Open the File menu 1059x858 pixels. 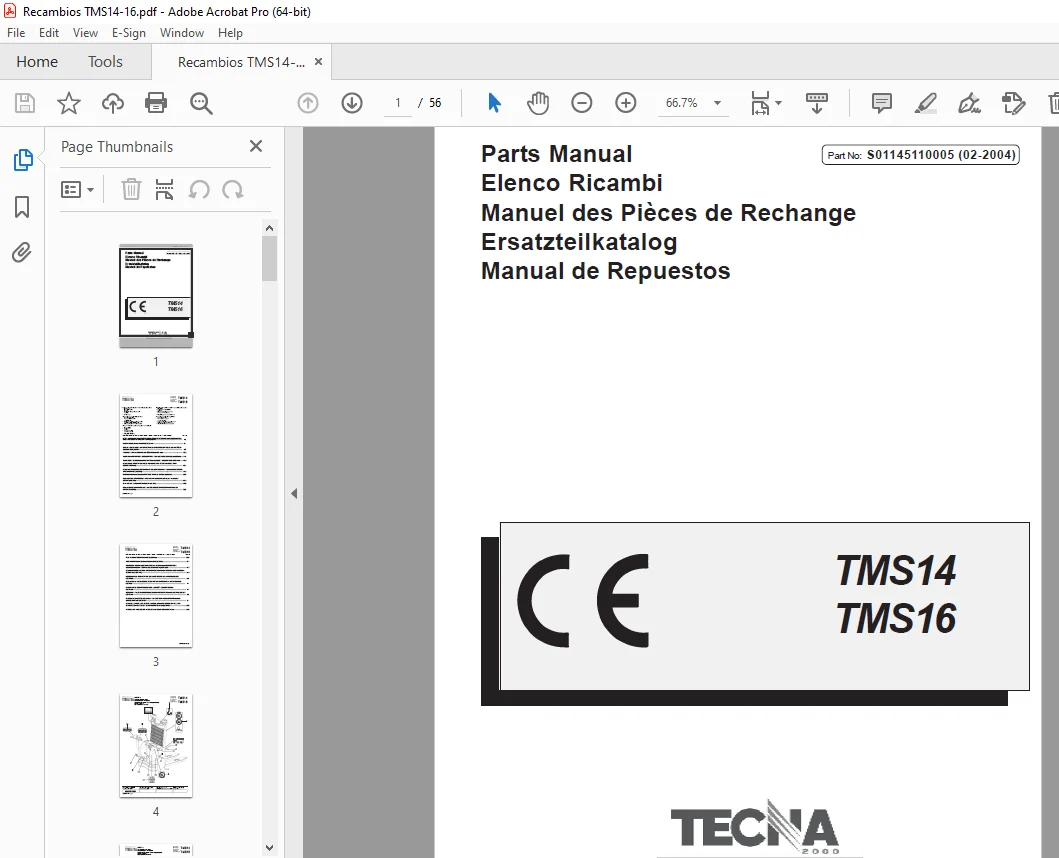coord(16,32)
